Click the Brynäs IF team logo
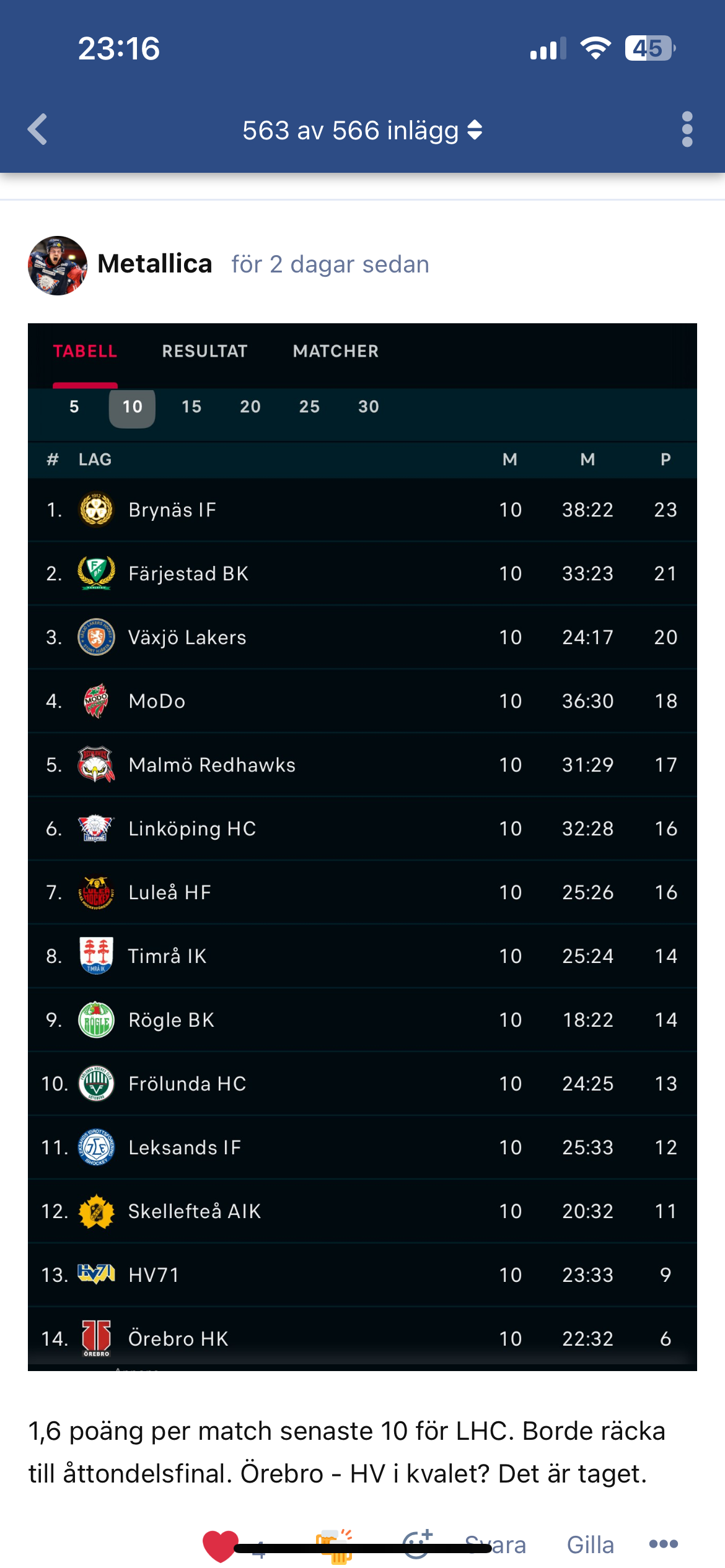The width and height of the screenshot is (725, 1568). click(x=96, y=510)
